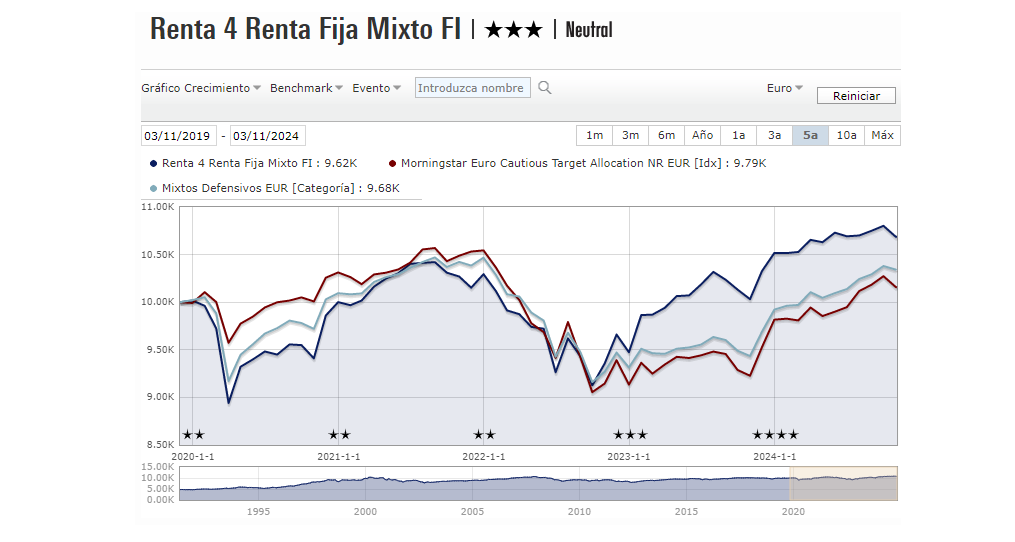Click the dark red Morningstar legend dot
This screenshot has width=1015, height=542.
pyautogui.click(x=392, y=164)
